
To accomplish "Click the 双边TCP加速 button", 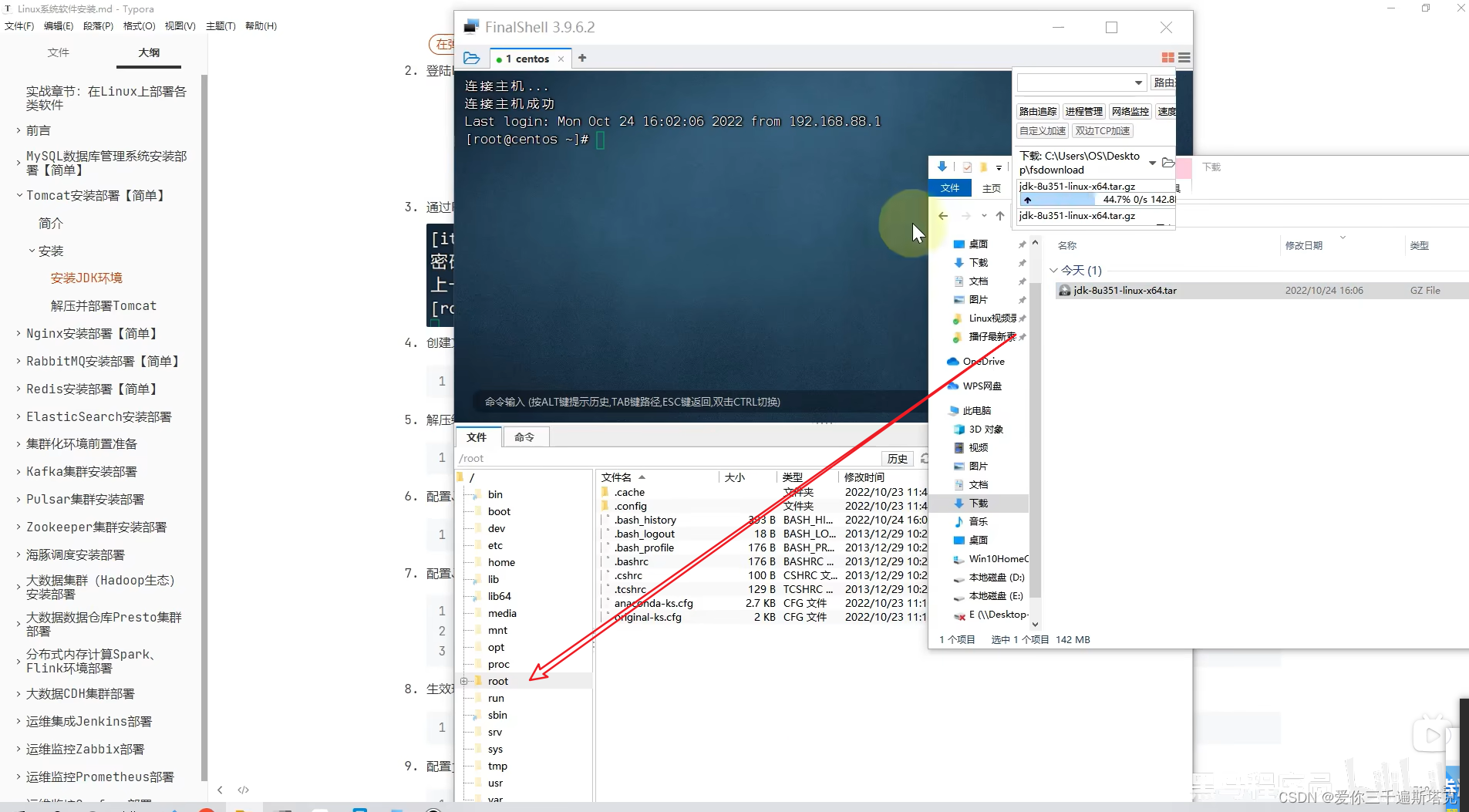I will pos(1103,131).
